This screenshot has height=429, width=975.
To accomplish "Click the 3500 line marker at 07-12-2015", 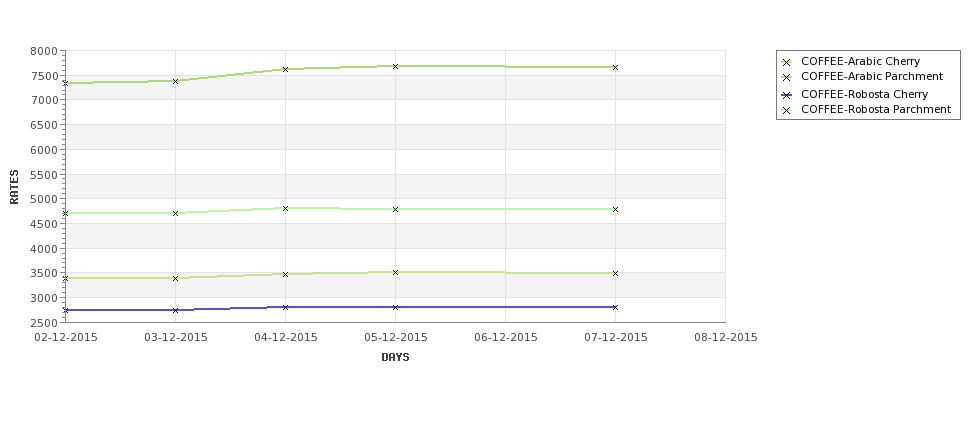I will coord(616,274).
